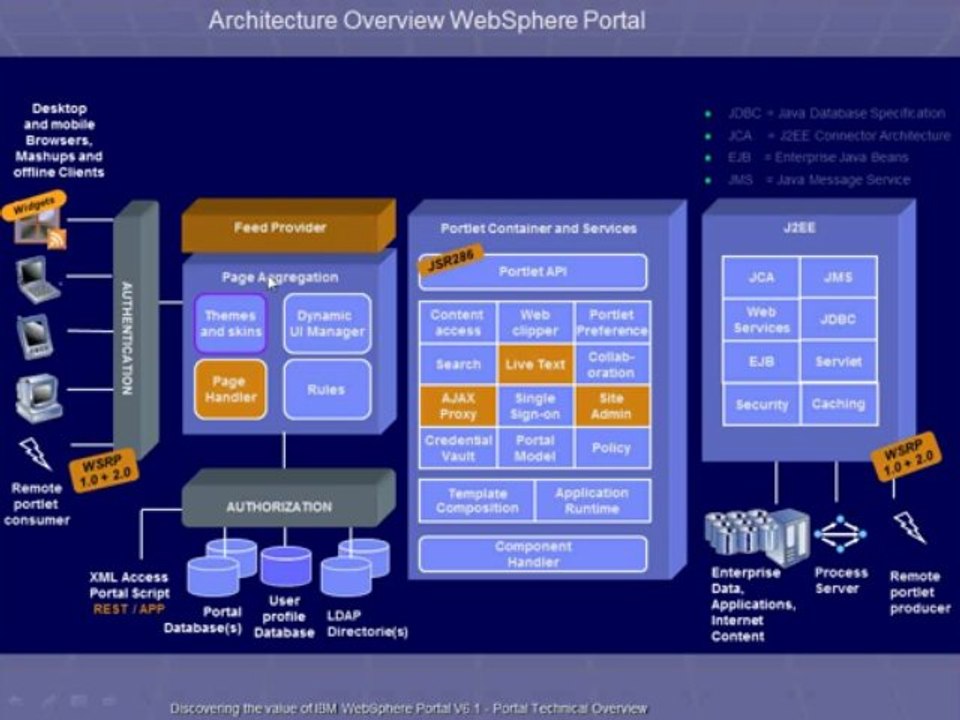
Task: Select the Portal Database cylinders icon
Action: click(x=222, y=568)
